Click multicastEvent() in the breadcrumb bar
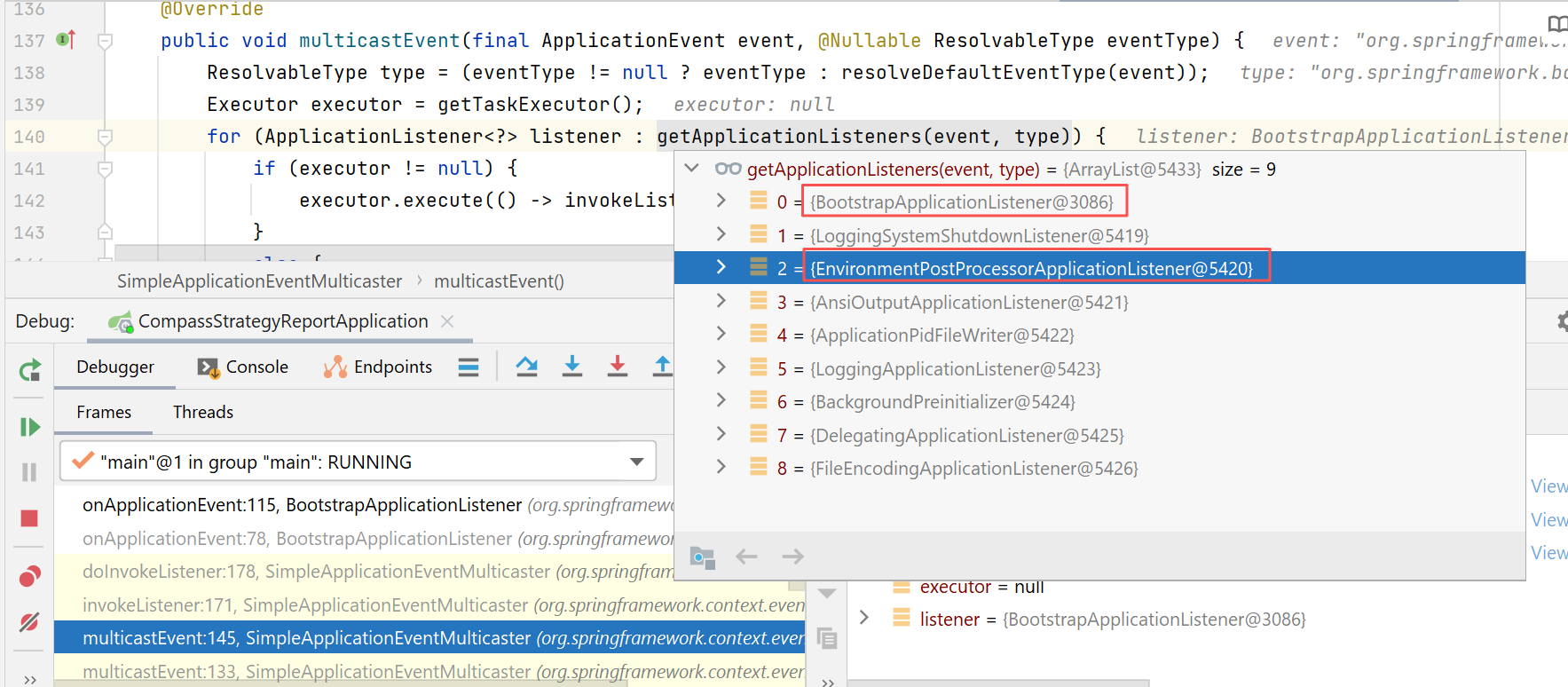This screenshot has height=687, width=1568. click(x=499, y=281)
